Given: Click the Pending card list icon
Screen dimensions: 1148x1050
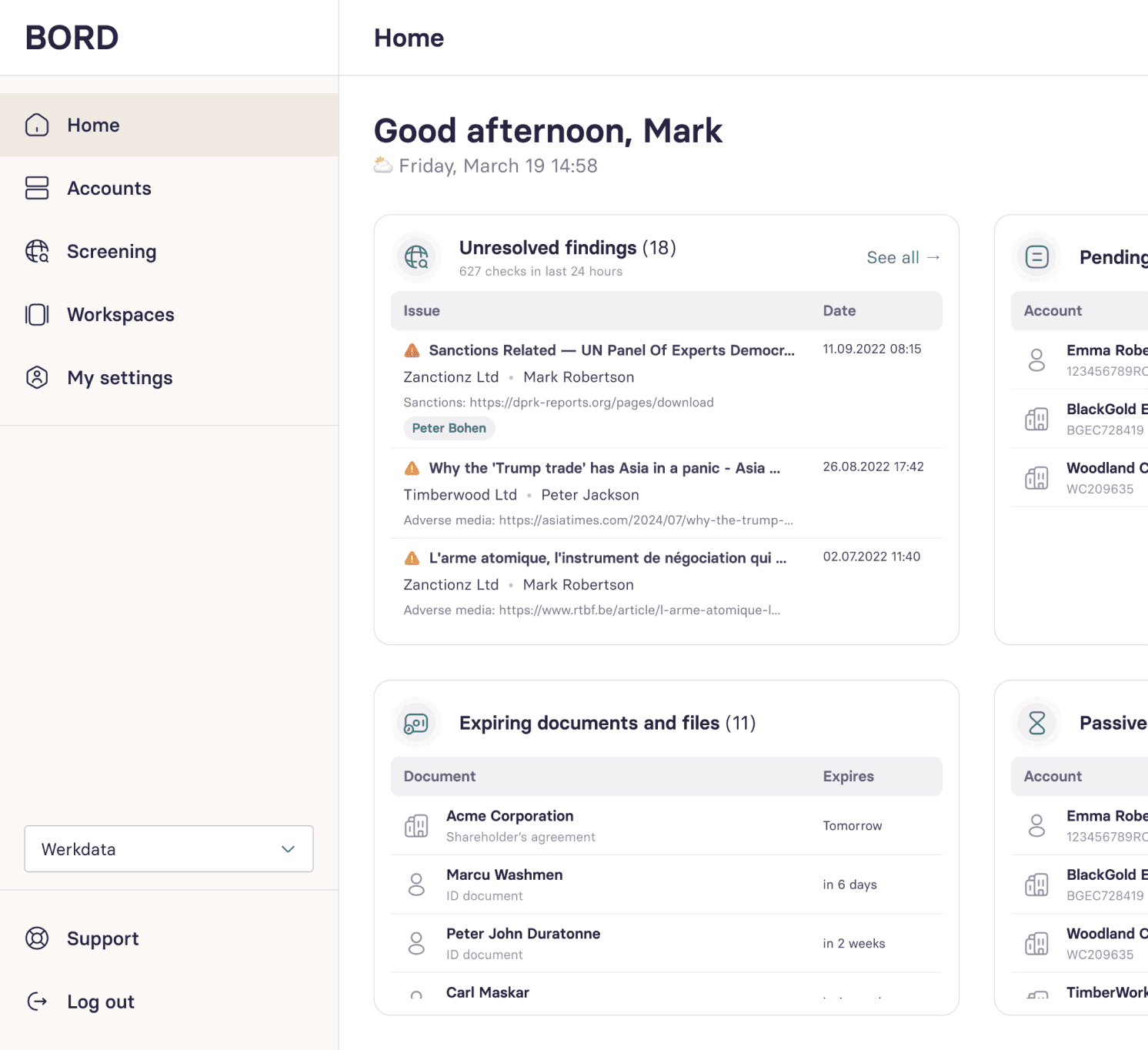Looking at the screenshot, I should (x=1037, y=257).
